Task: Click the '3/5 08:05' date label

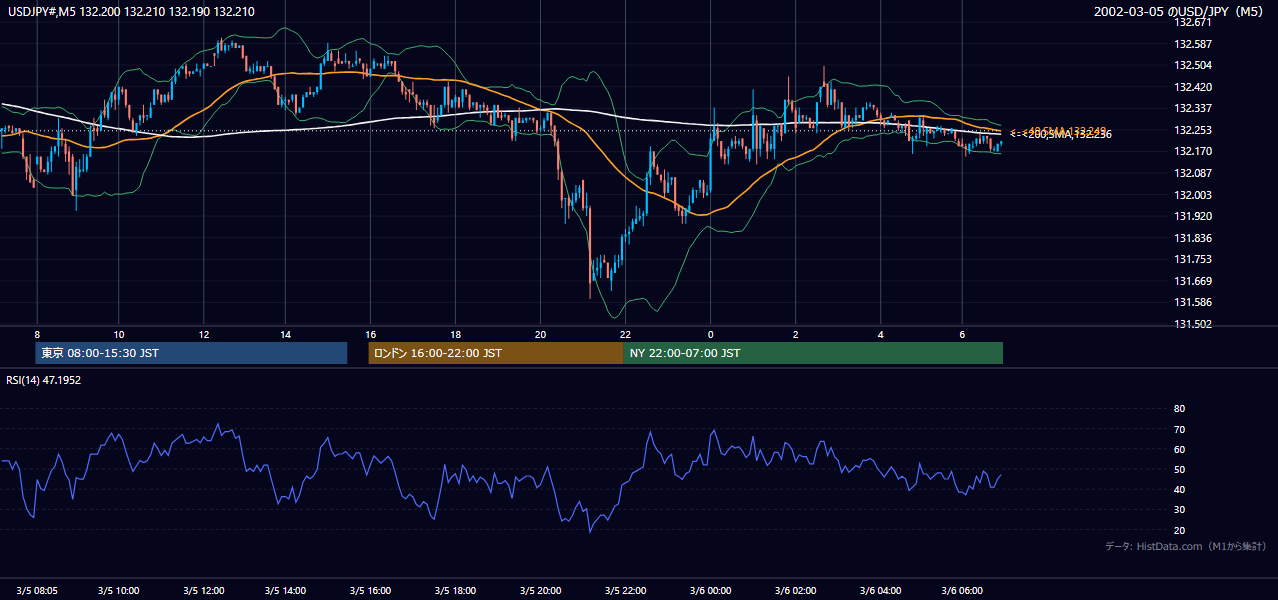Action: 36,590
